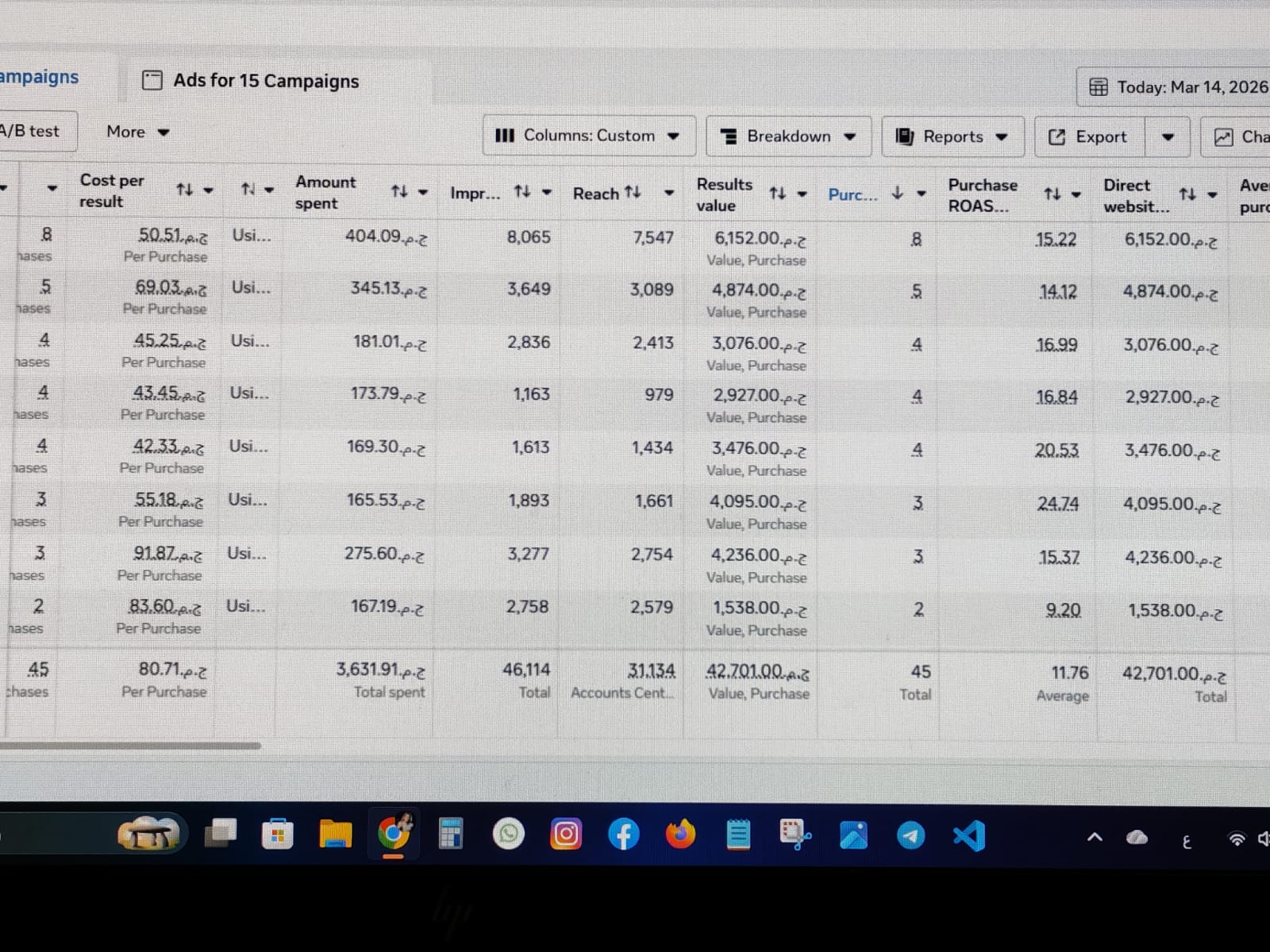Click the A/B test button
1270x952 pixels.
click(29, 130)
